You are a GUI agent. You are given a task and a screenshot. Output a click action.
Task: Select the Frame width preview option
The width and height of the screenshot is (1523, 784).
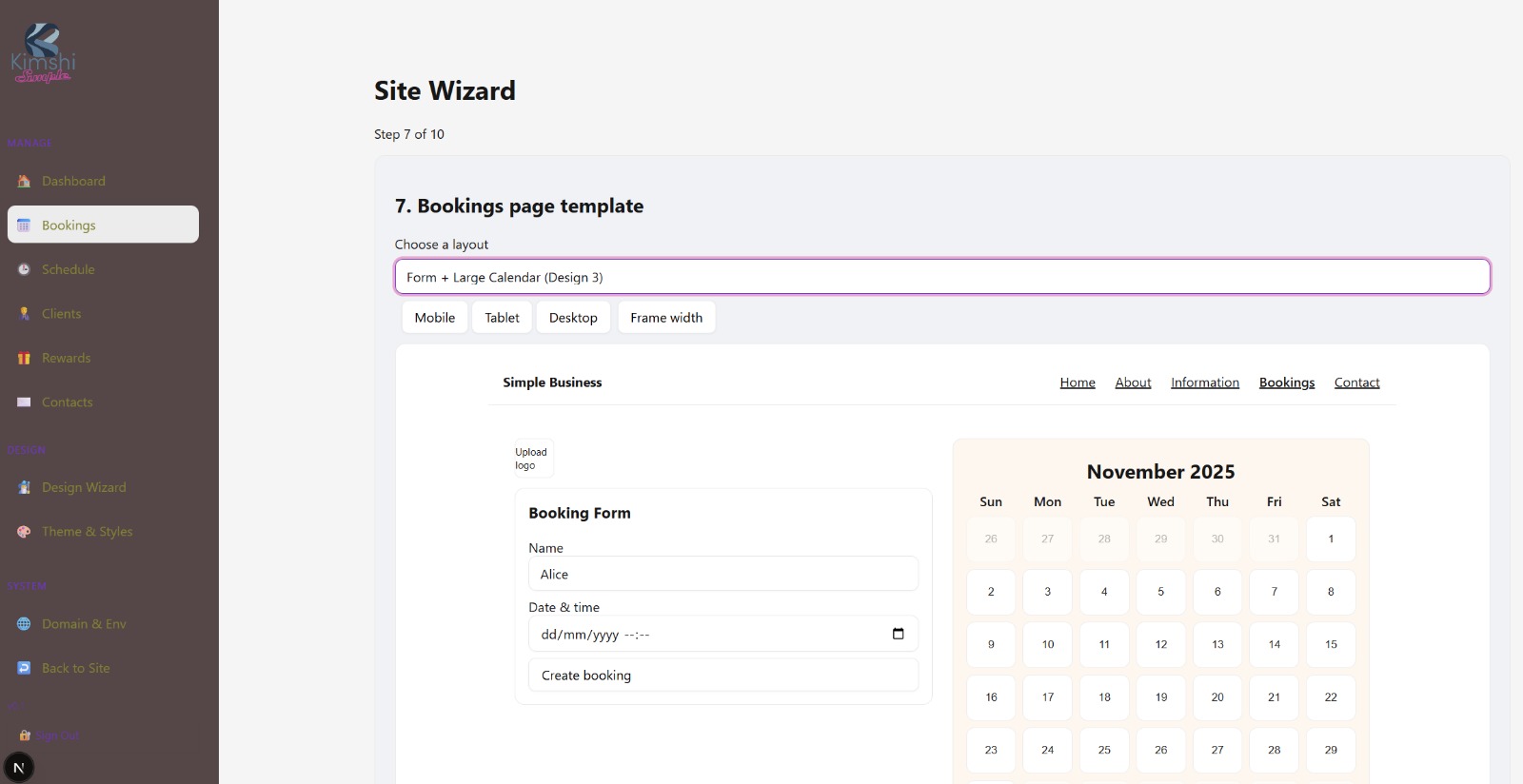[x=666, y=318]
